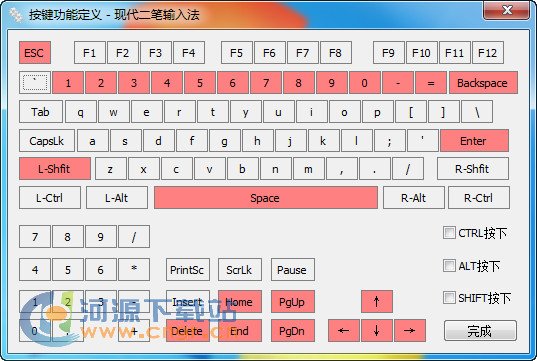Select the left bracket [ key
This screenshot has width=537, height=361.
[x=411, y=112]
